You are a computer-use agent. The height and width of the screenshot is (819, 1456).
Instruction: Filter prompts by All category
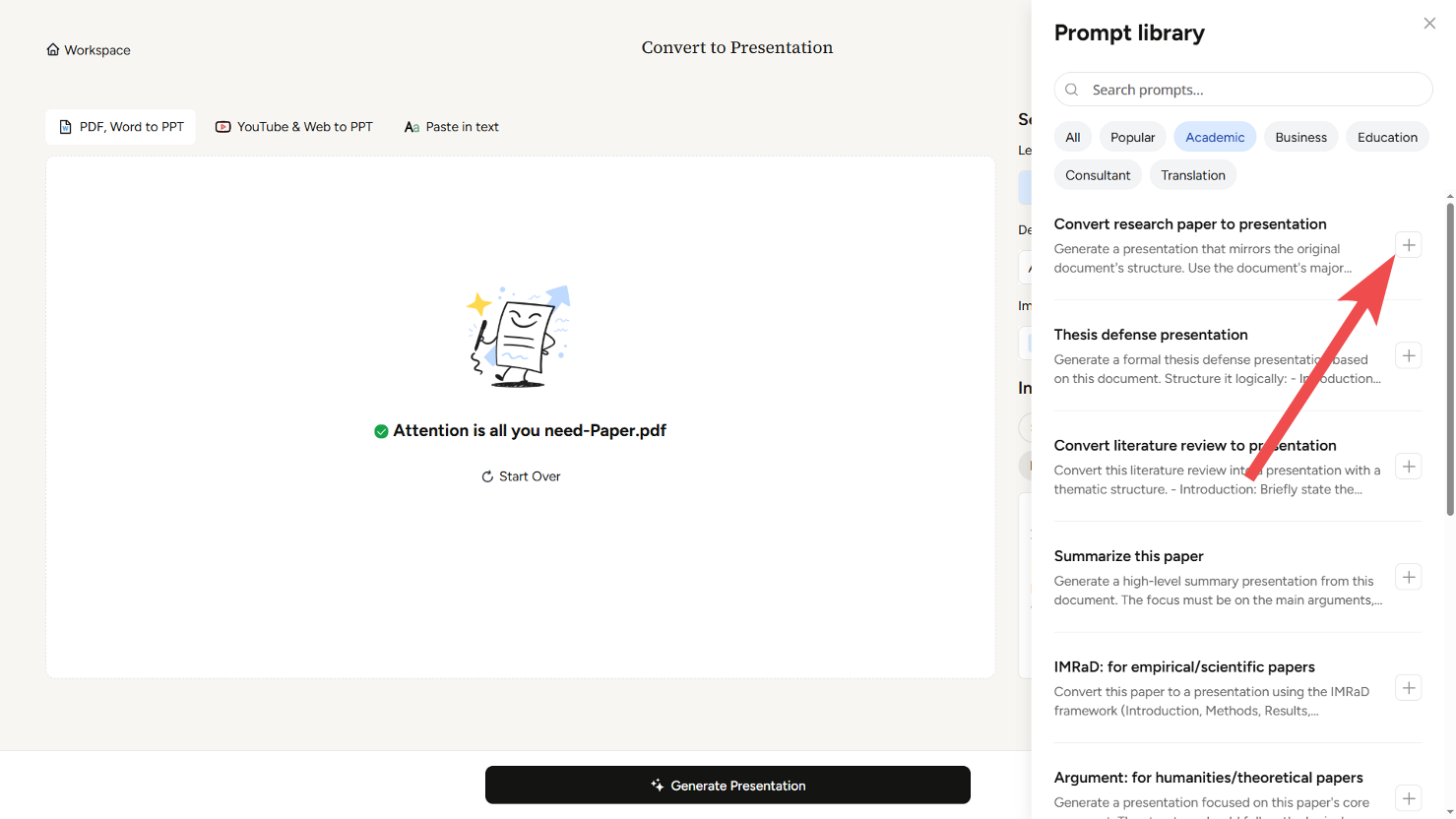(x=1072, y=138)
